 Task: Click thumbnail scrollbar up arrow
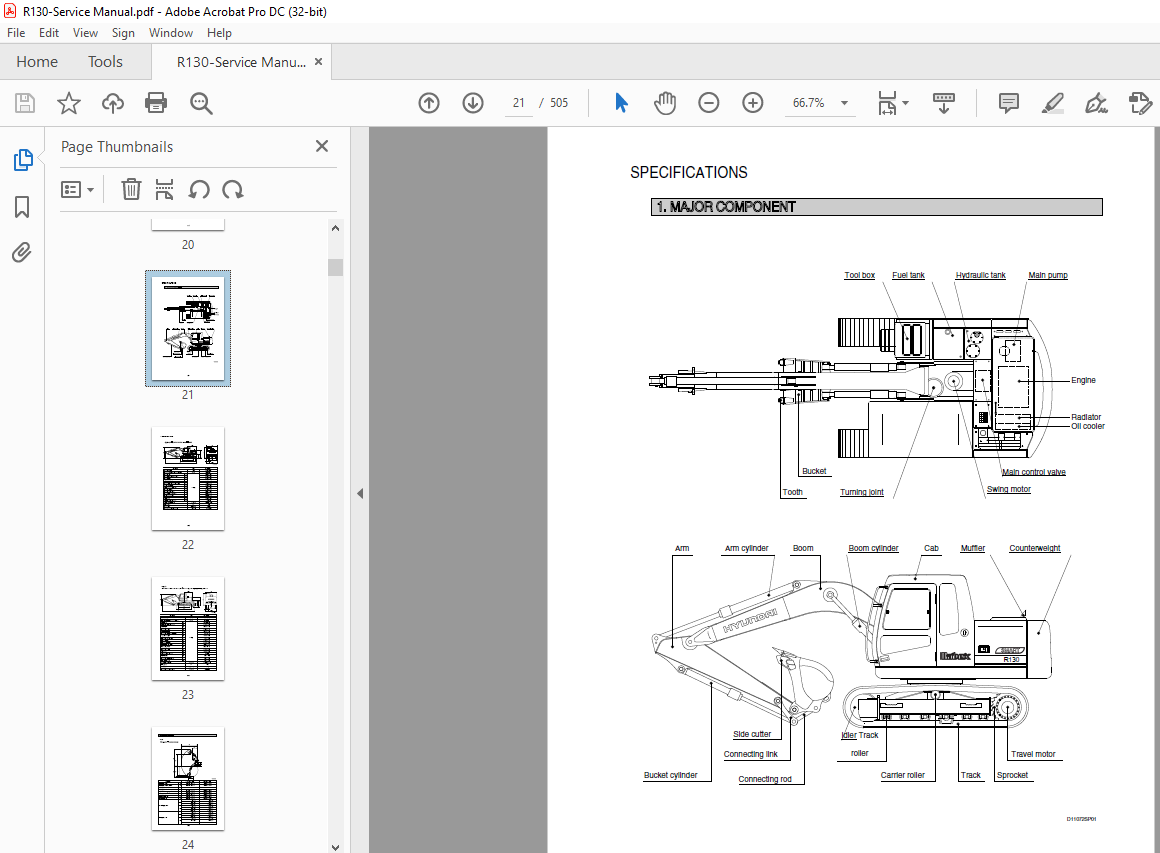coord(335,228)
